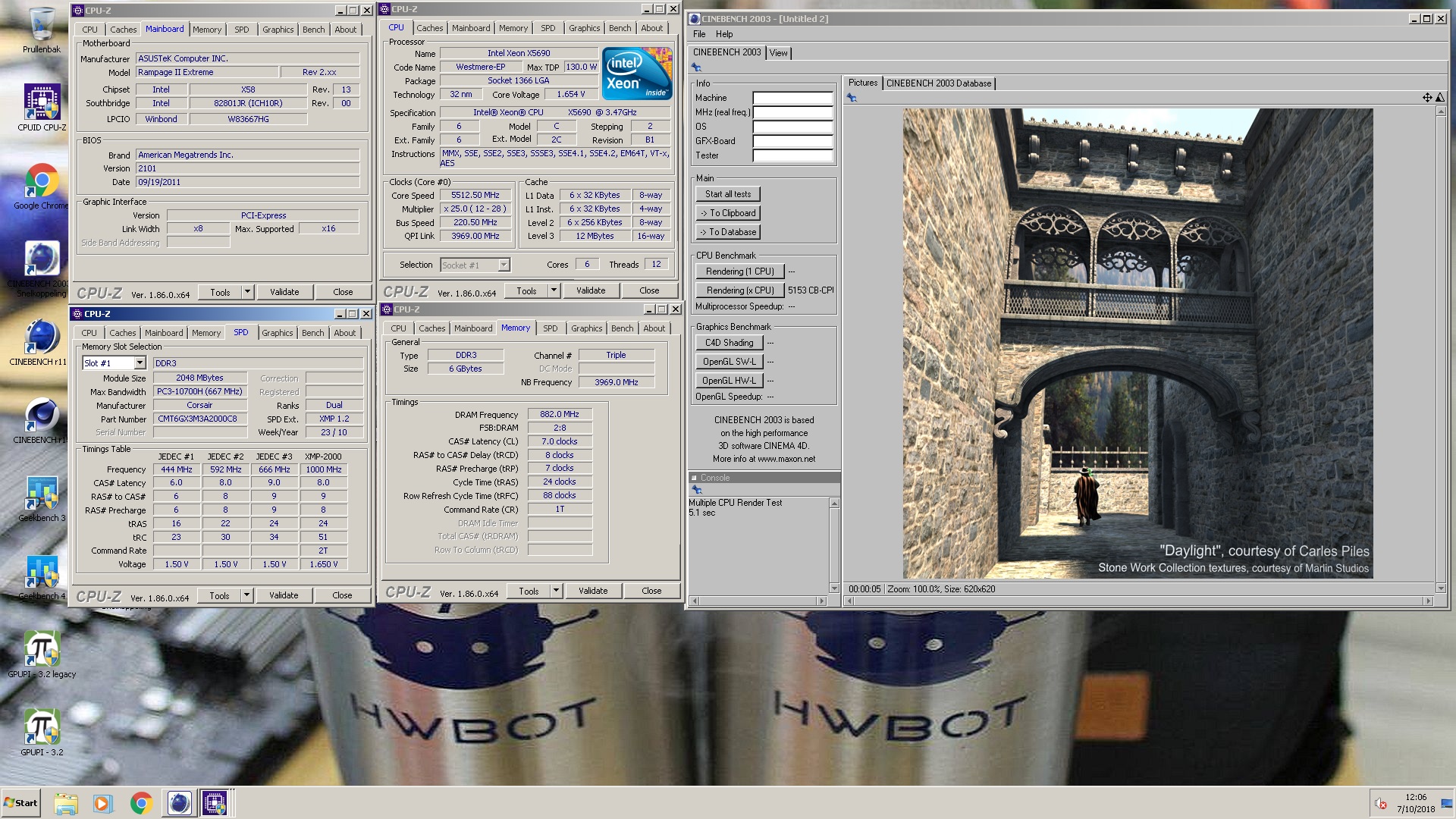
Task: Click vertical scrollbar of the Pictures panel
Action: 1441,350
